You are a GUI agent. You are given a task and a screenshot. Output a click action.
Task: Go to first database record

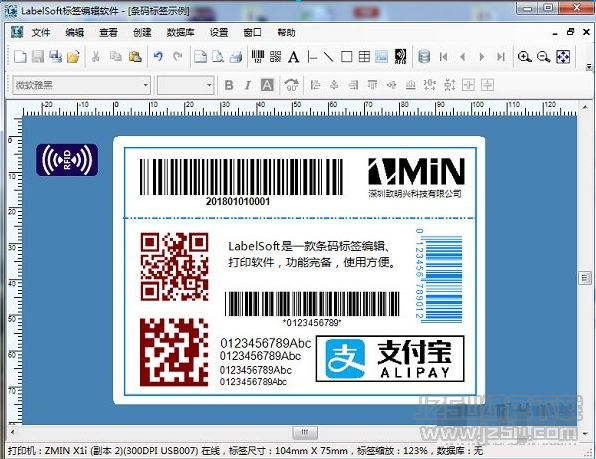443,57
